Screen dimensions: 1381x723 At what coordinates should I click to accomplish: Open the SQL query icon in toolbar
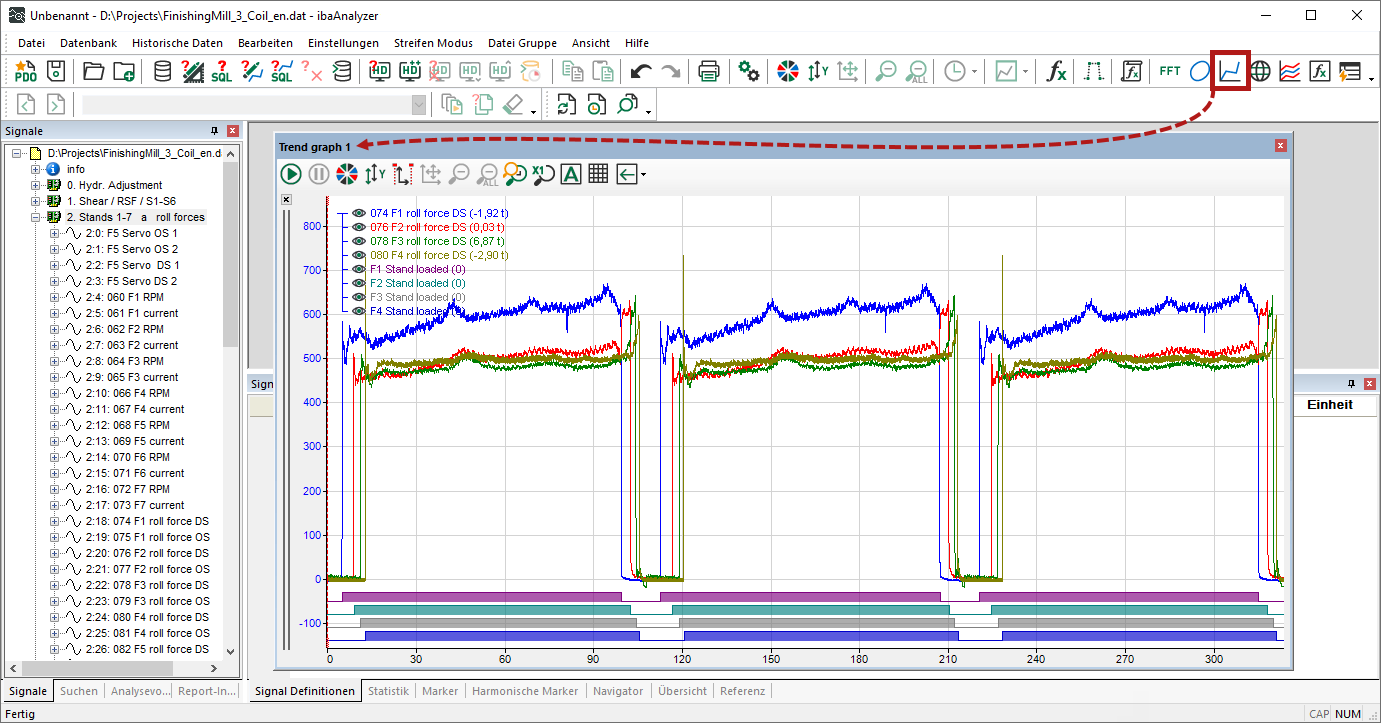[x=222, y=71]
